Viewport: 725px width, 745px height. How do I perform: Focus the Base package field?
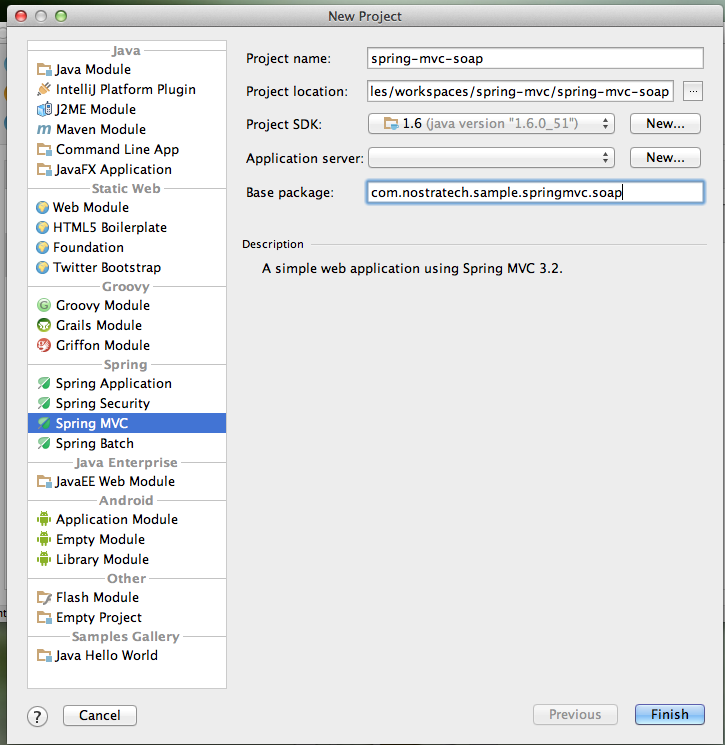535,192
